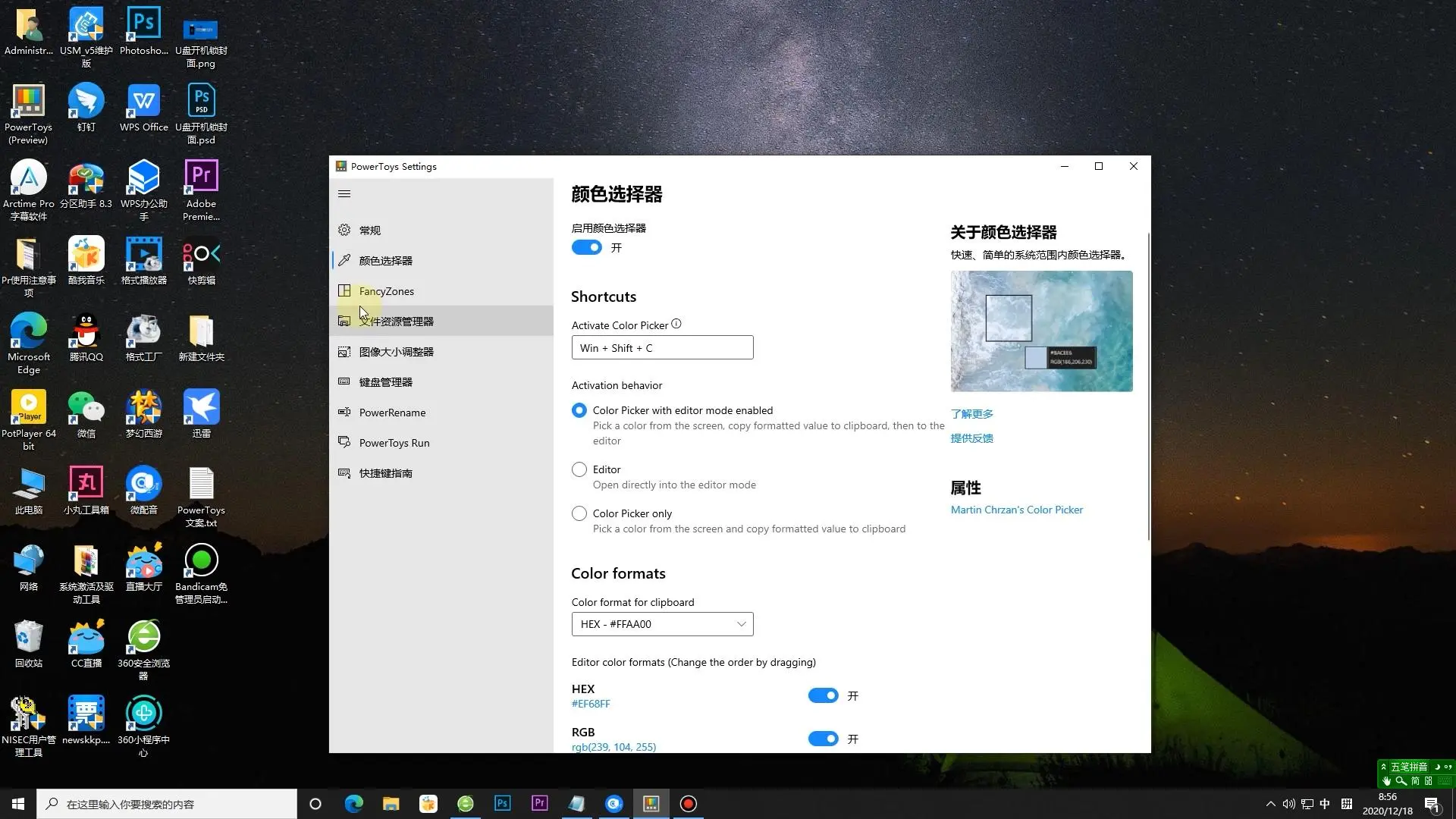Select the Adobe Premiere desktop icon
This screenshot has height=819, width=1456.
[x=201, y=190]
